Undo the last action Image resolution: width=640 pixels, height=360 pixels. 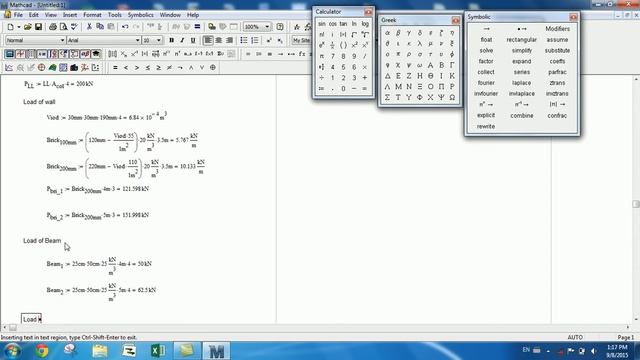125,27
